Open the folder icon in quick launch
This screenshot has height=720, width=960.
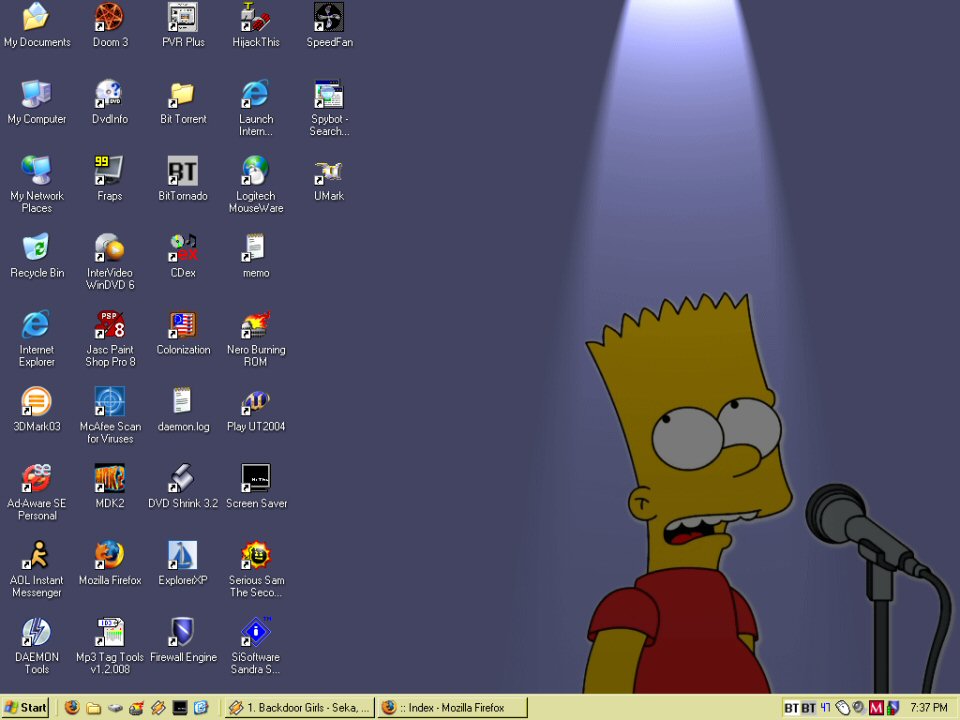click(94, 708)
